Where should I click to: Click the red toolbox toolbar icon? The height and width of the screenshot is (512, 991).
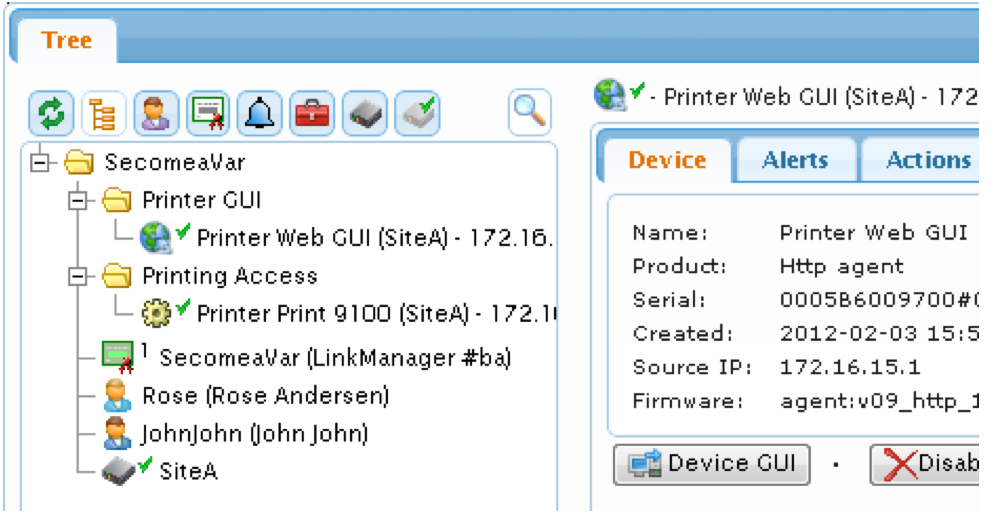pos(312,114)
